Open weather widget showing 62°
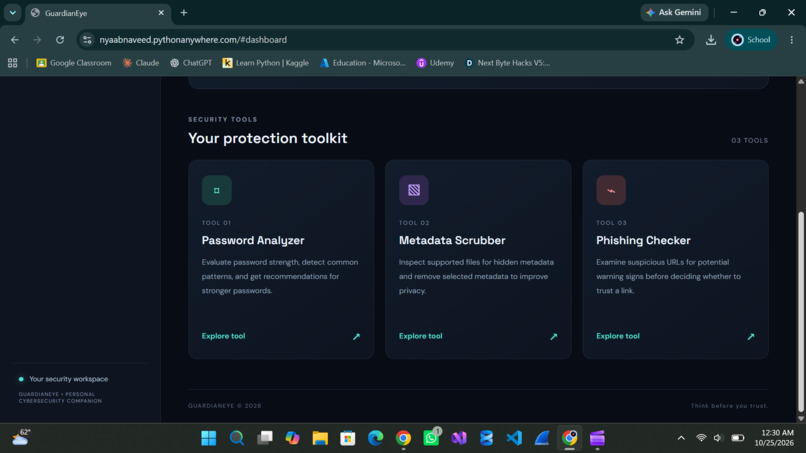Image resolution: width=806 pixels, height=453 pixels. click(x=22, y=438)
